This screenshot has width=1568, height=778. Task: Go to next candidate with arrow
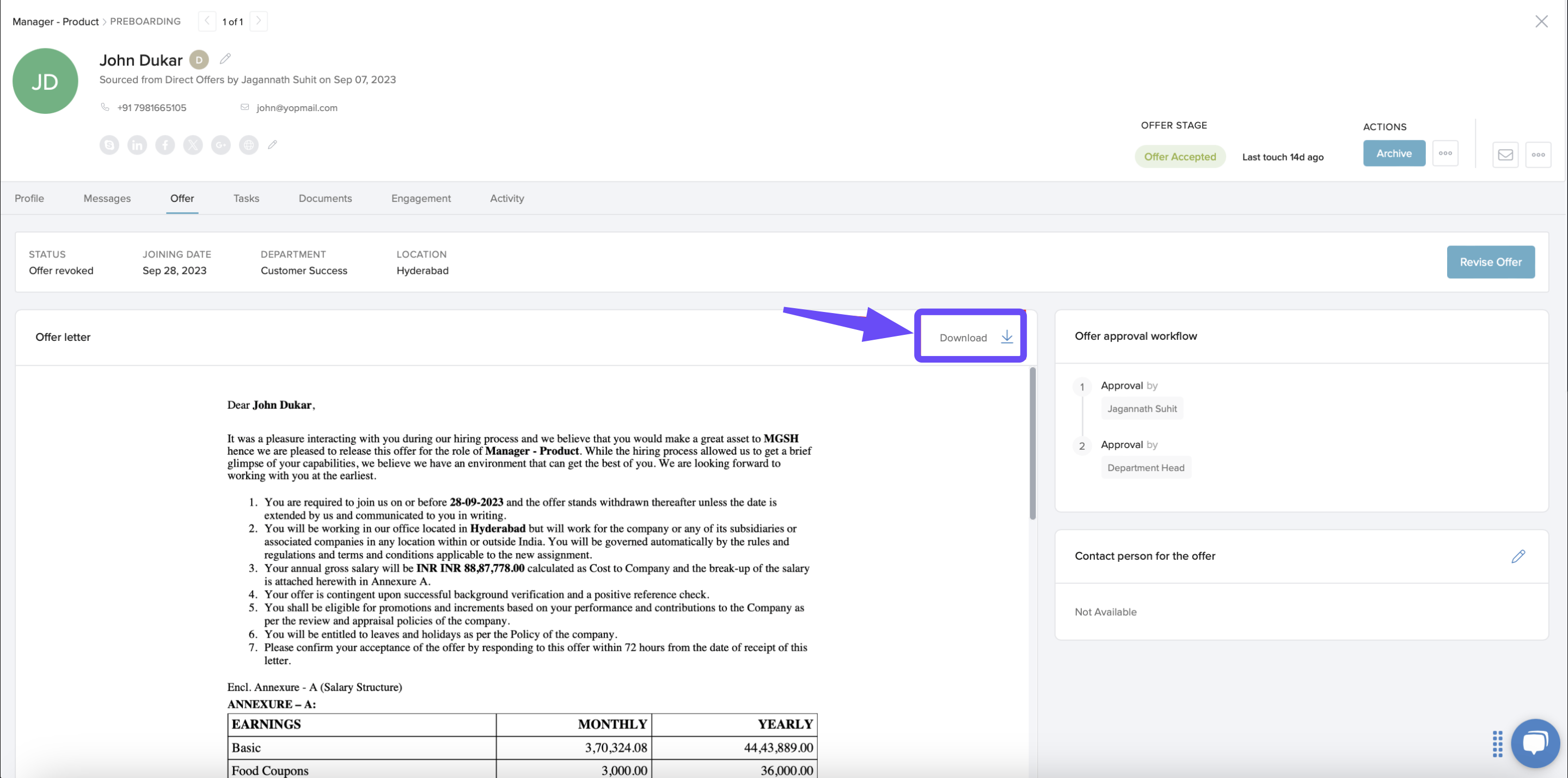tap(258, 21)
